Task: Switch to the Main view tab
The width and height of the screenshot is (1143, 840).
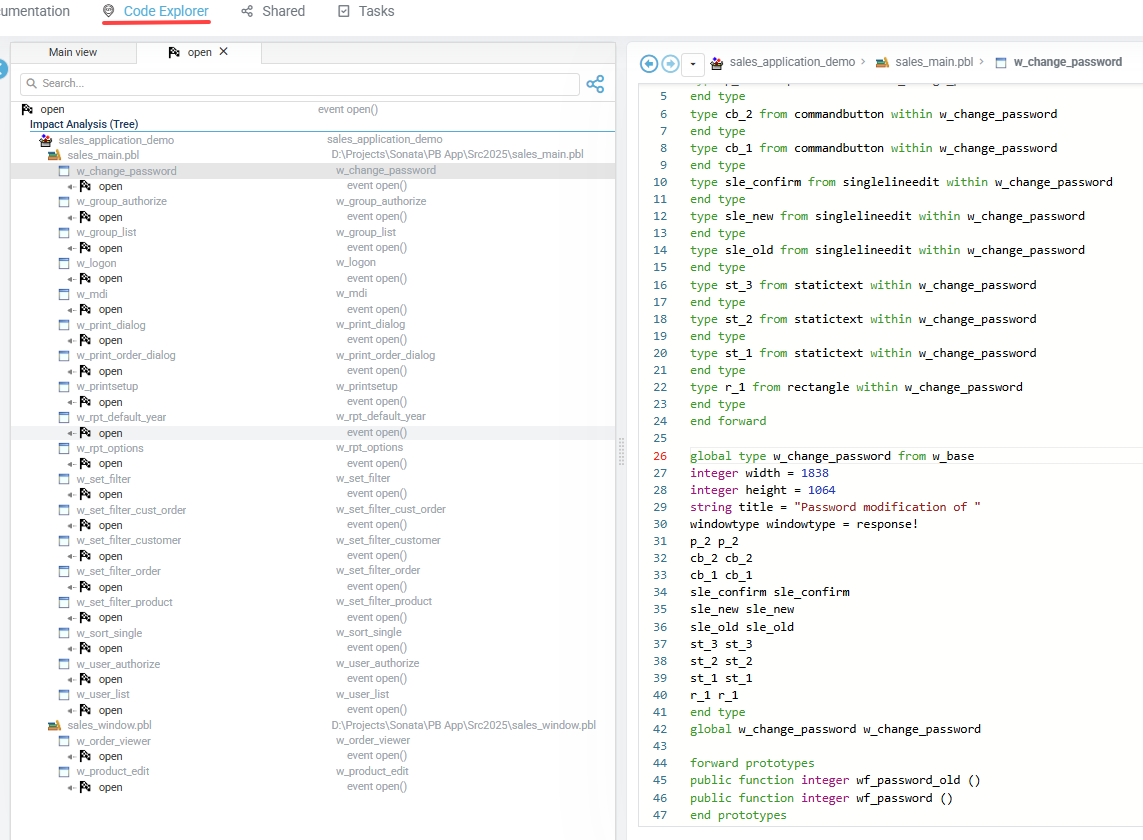Action: point(73,52)
